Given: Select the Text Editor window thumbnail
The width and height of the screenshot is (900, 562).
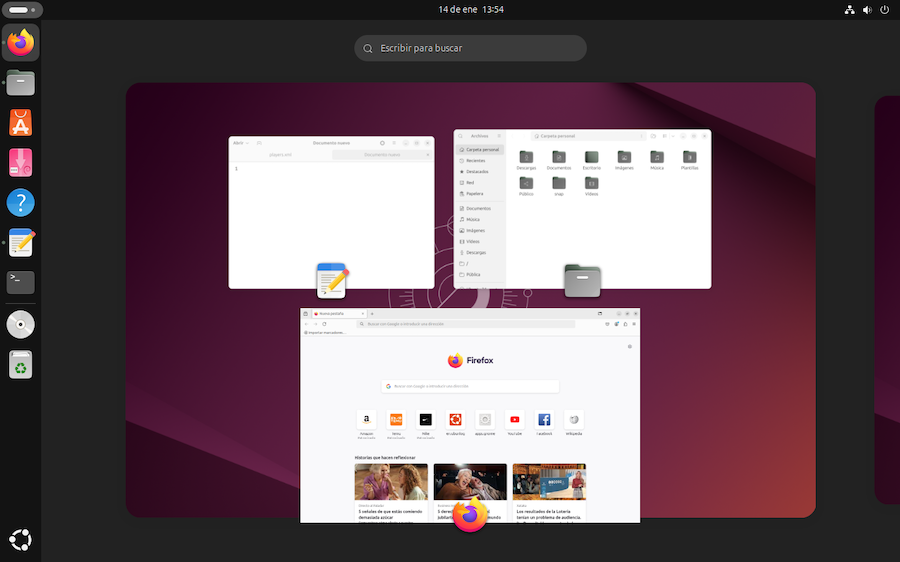Looking at the screenshot, I should [331, 212].
